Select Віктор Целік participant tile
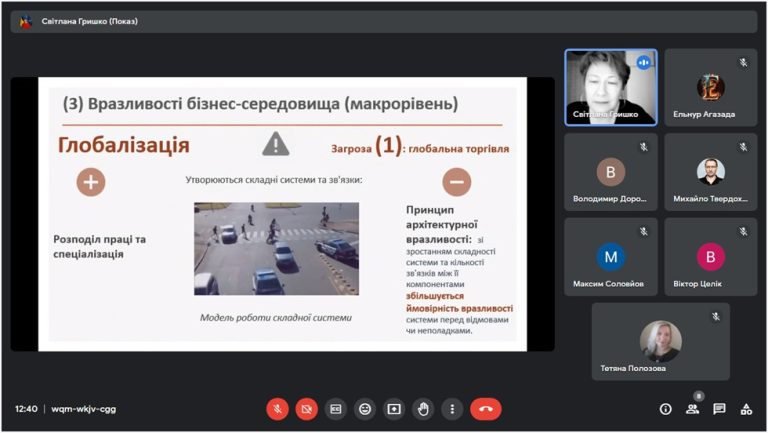The height and width of the screenshot is (433, 768). pos(711,257)
